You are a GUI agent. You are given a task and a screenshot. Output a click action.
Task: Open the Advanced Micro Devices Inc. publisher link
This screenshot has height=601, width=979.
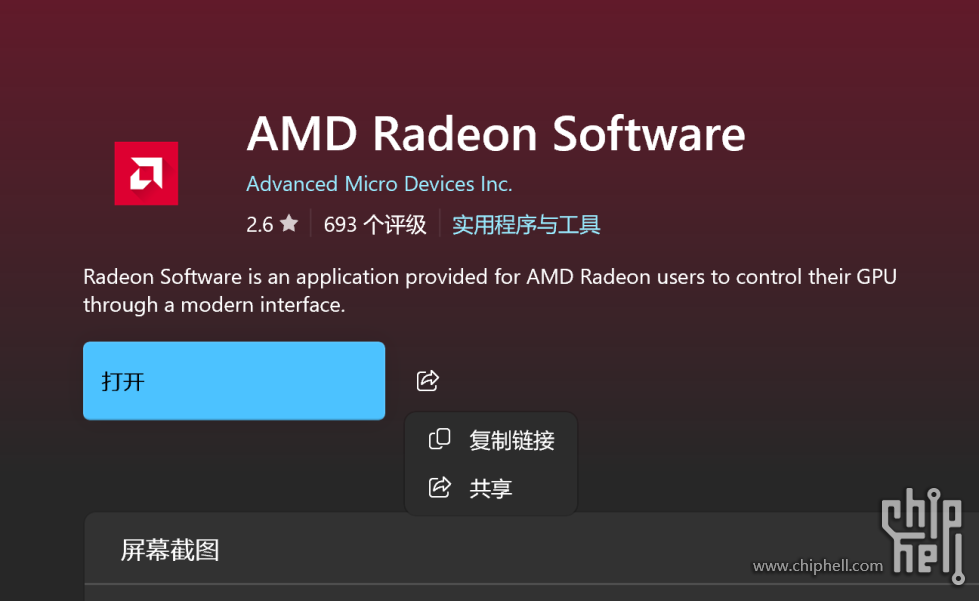(379, 184)
